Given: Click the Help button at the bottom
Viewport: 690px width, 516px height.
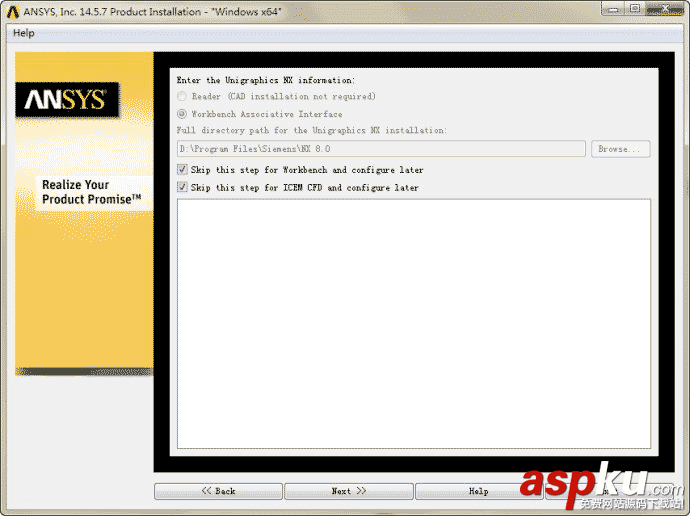Looking at the screenshot, I should (478, 491).
